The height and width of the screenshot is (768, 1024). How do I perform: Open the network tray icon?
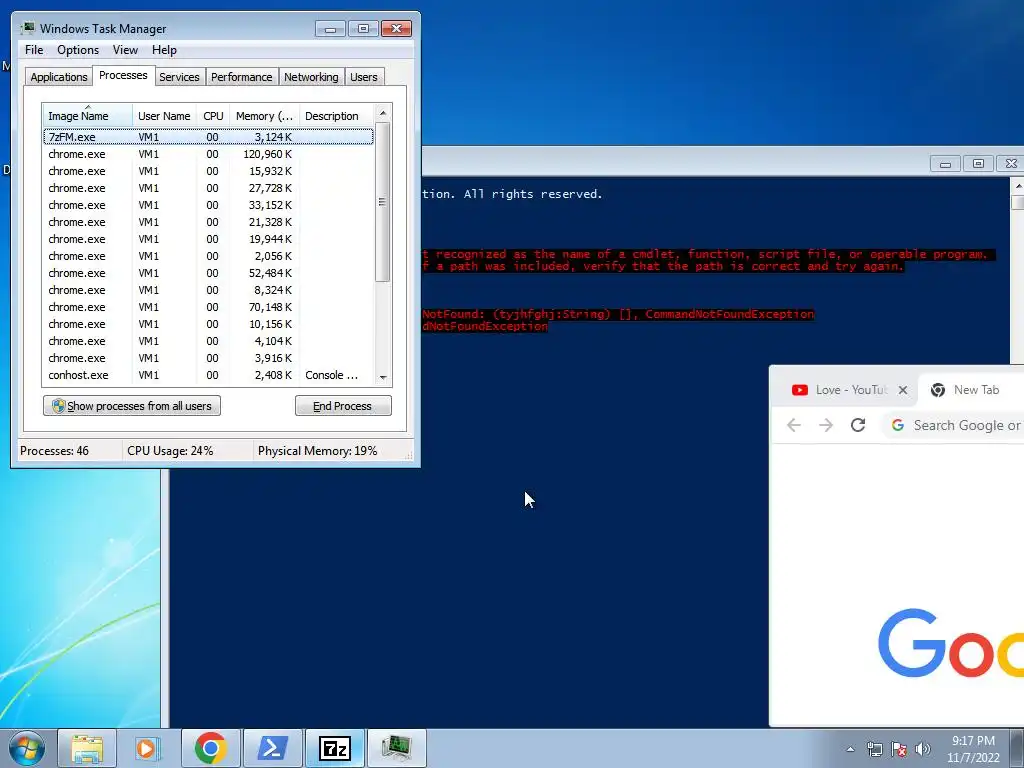click(x=874, y=749)
